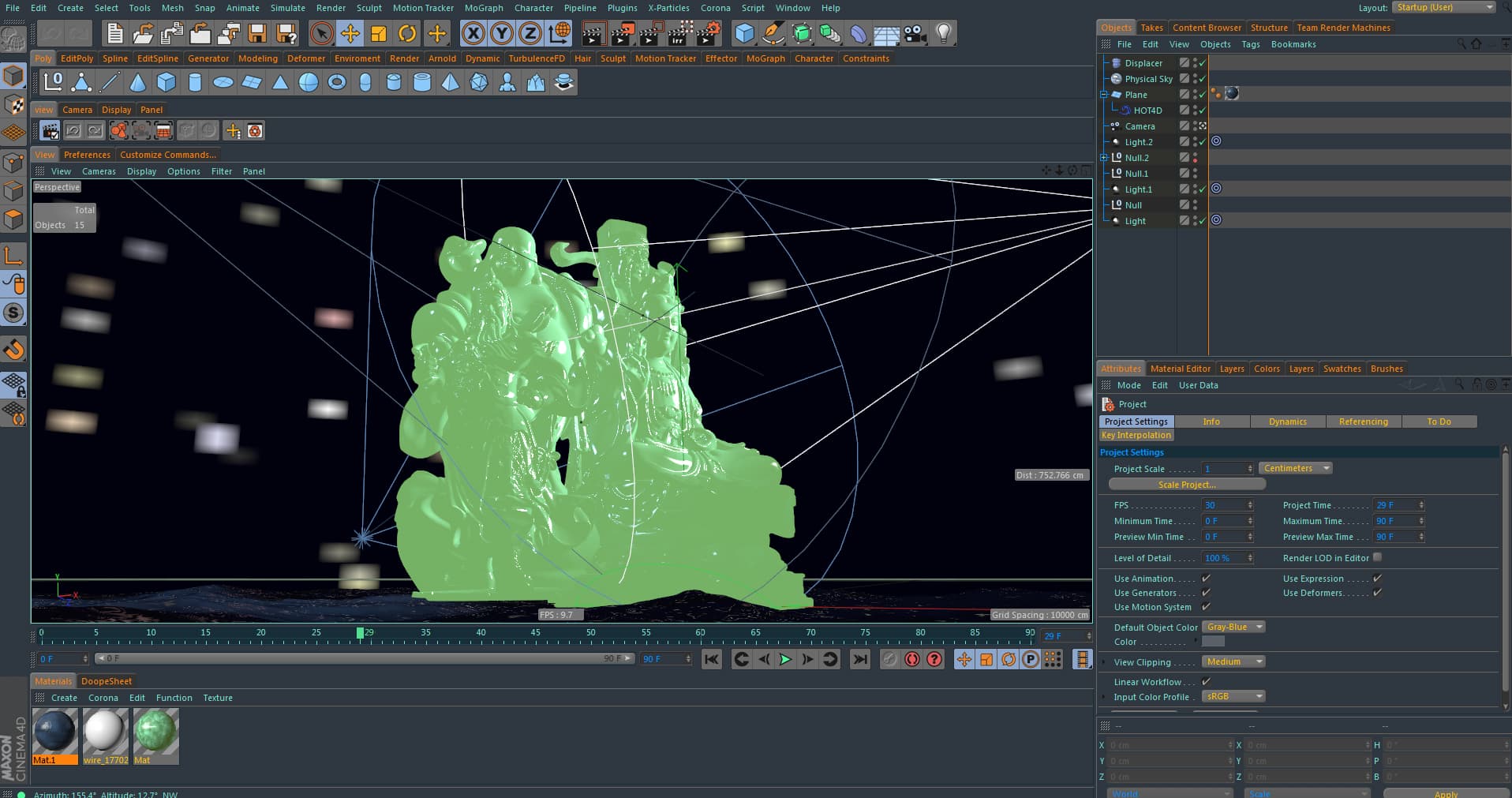Toggle Z axis lock
Viewport: 1512px width, 798px height.
tap(530, 33)
